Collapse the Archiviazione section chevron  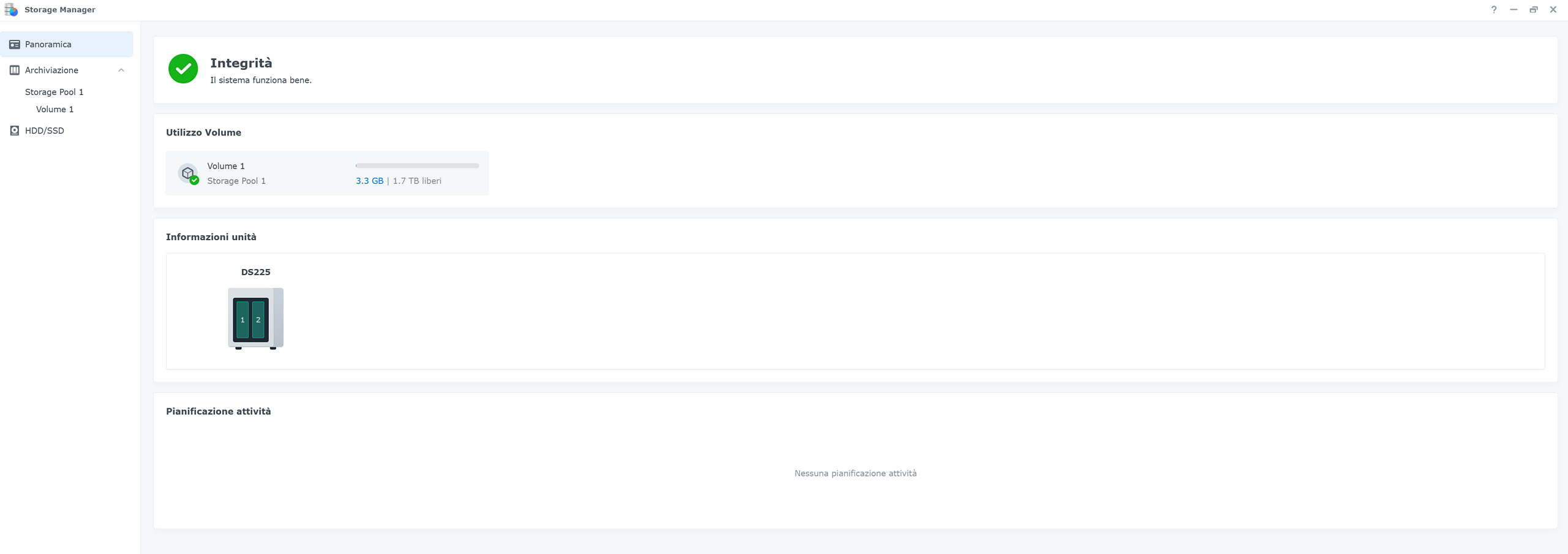click(x=121, y=70)
